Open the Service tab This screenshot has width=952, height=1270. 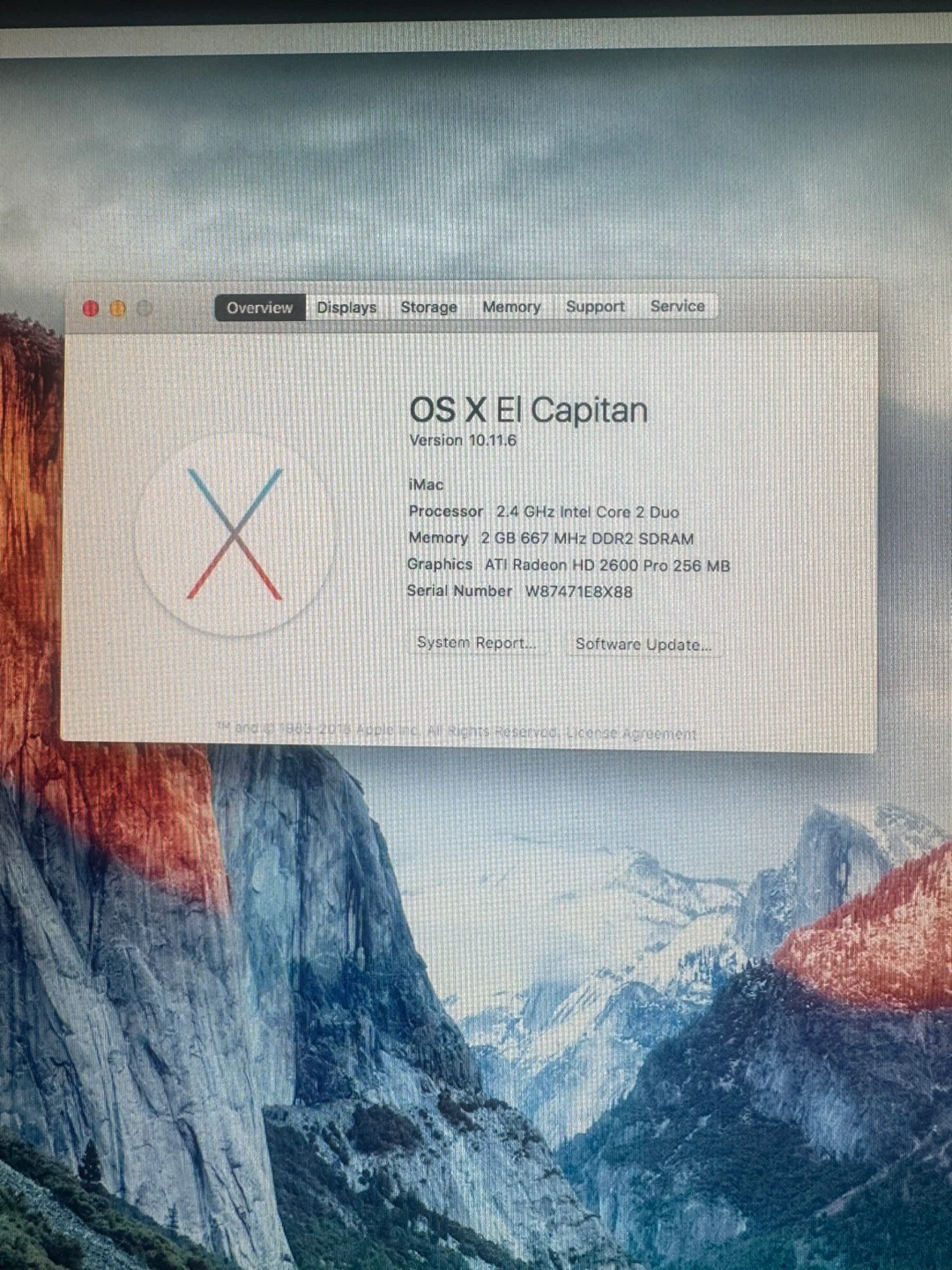click(677, 306)
